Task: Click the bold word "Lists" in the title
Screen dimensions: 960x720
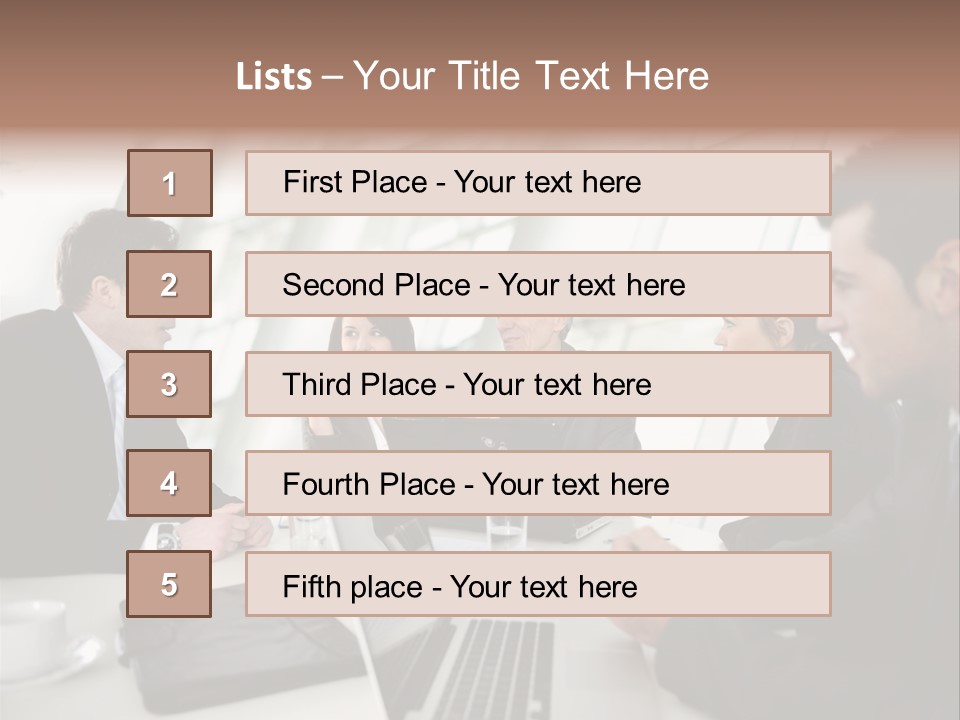Action: point(273,77)
